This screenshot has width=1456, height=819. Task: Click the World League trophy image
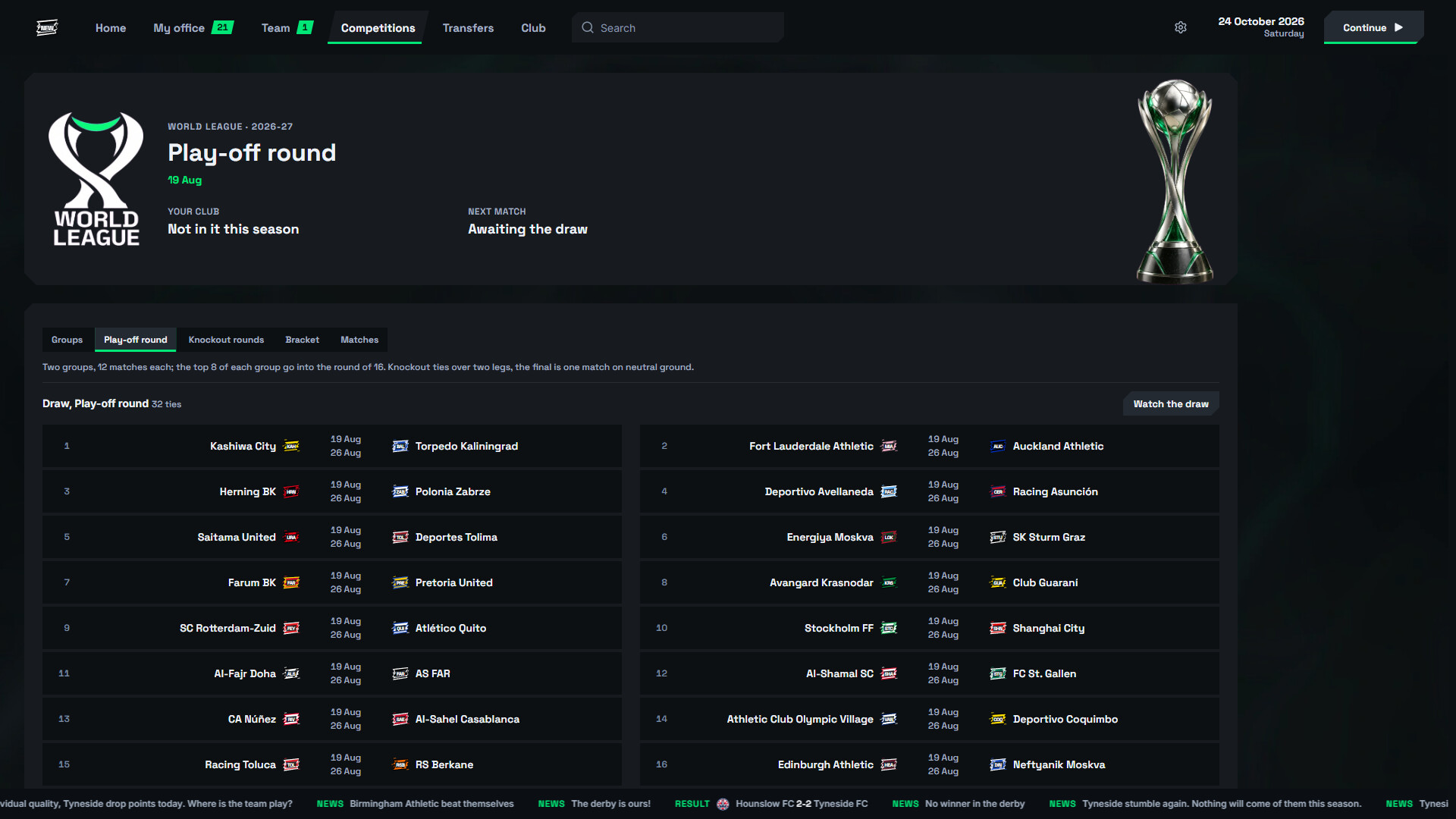click(x=1175, y=180)
